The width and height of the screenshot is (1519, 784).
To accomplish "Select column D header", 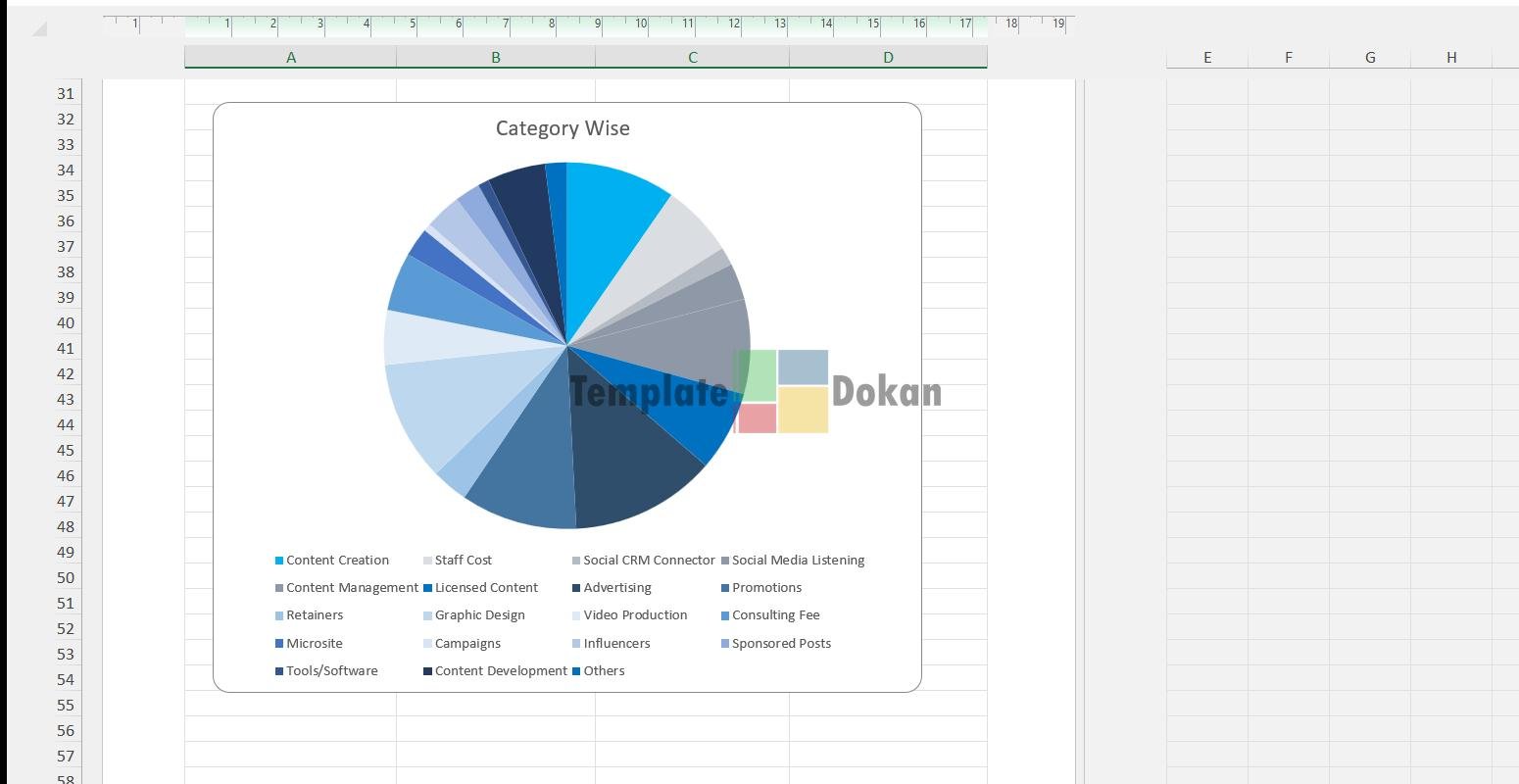I will click(888, 58).
